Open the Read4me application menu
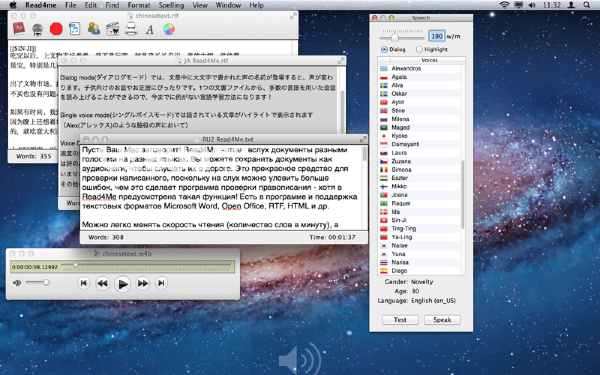The image size is (600, 375). coord(41,5)
